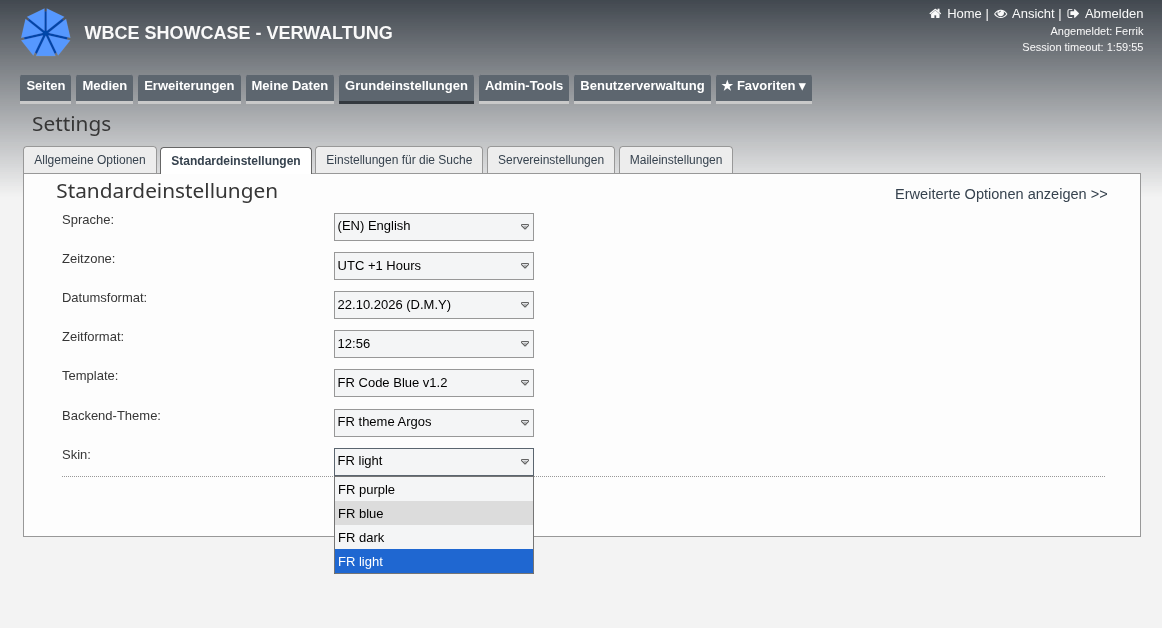Open the Meine Daten menu
The width and height of the screenshot is (1162, 628).
click(x=290, y=87)
